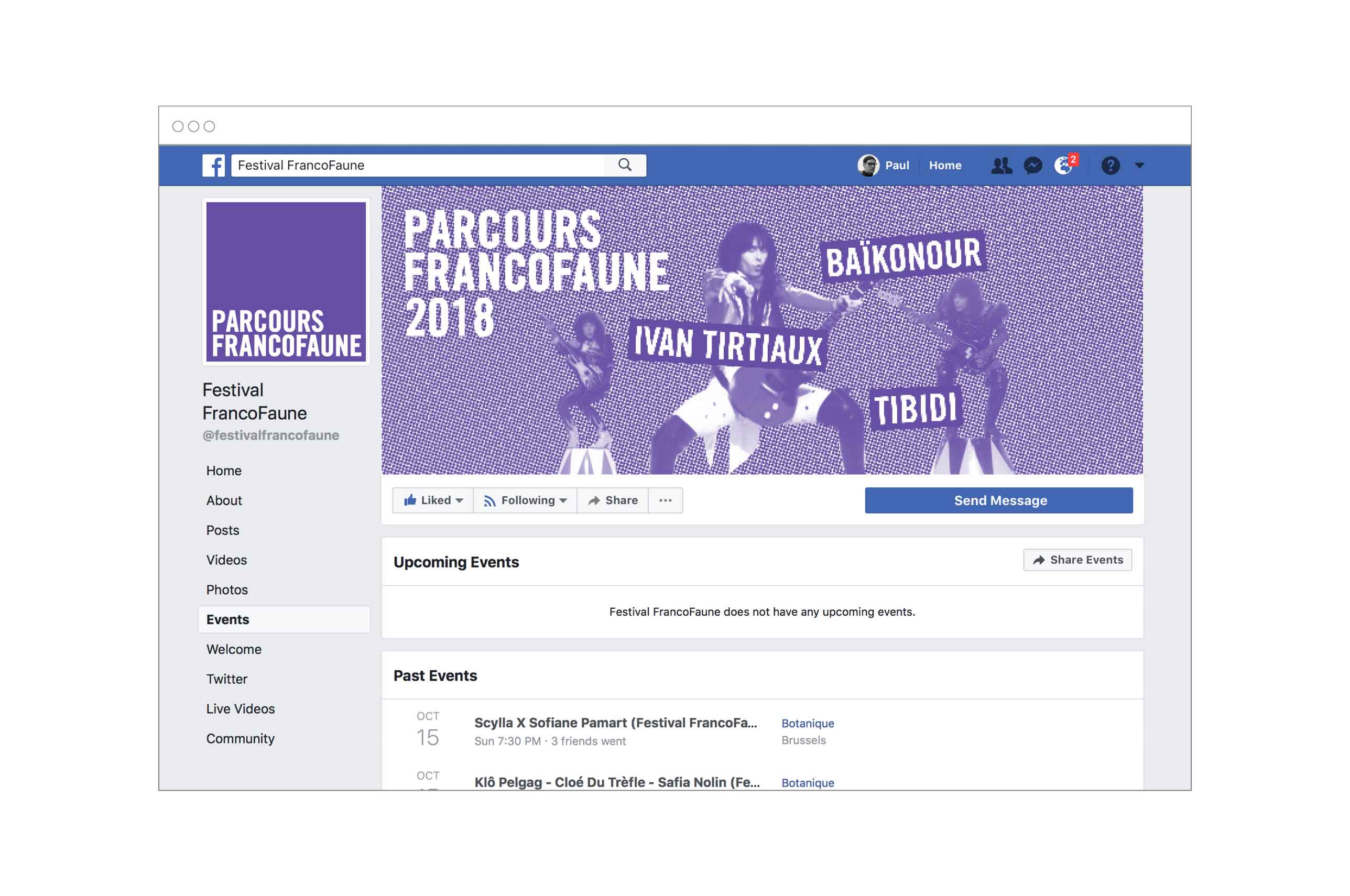Click the feed icon on Following
The image size is (1350, 896).
coord(489,501)
